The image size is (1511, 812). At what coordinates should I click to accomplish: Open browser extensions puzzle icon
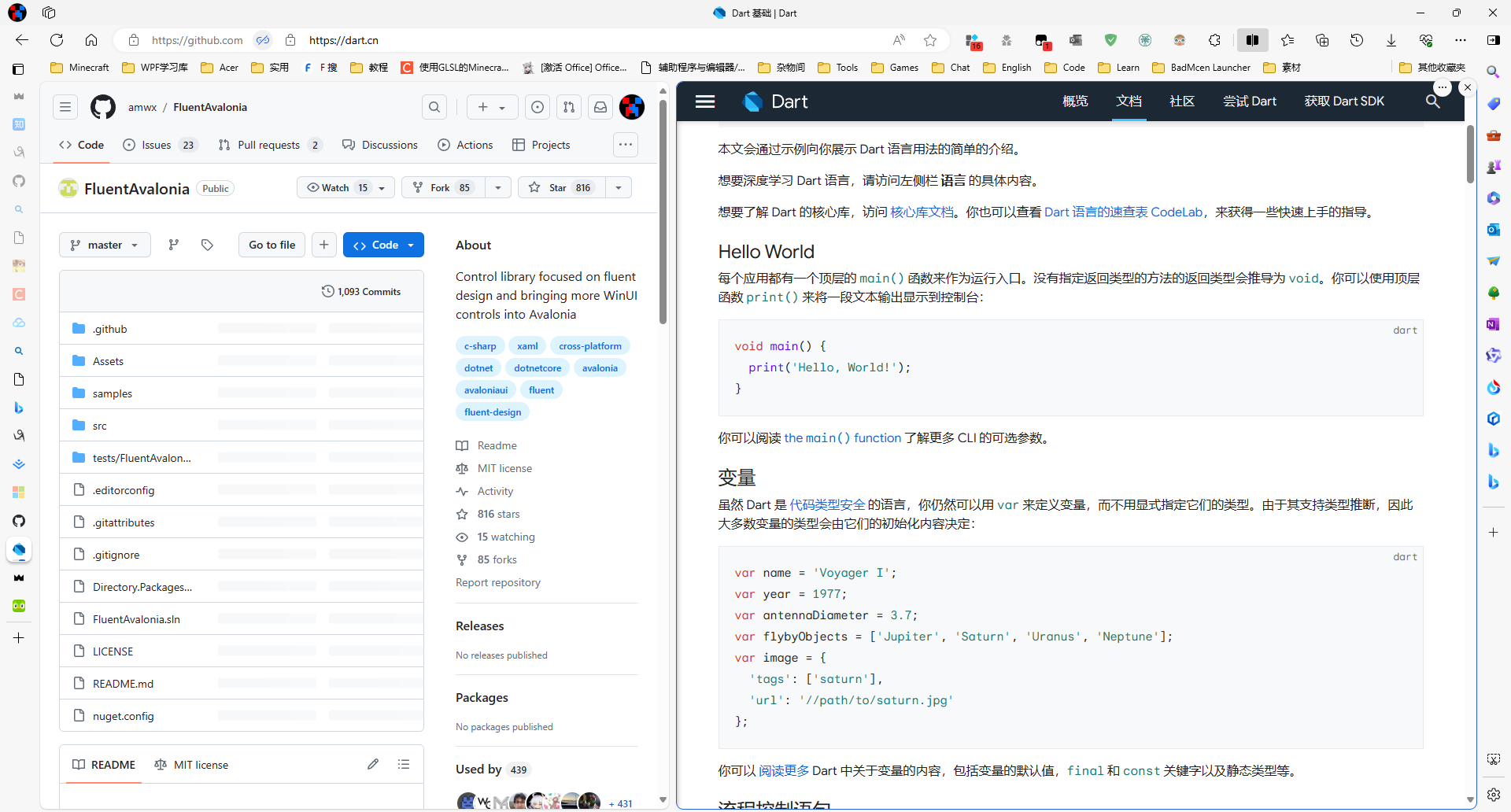[1214, 40]
